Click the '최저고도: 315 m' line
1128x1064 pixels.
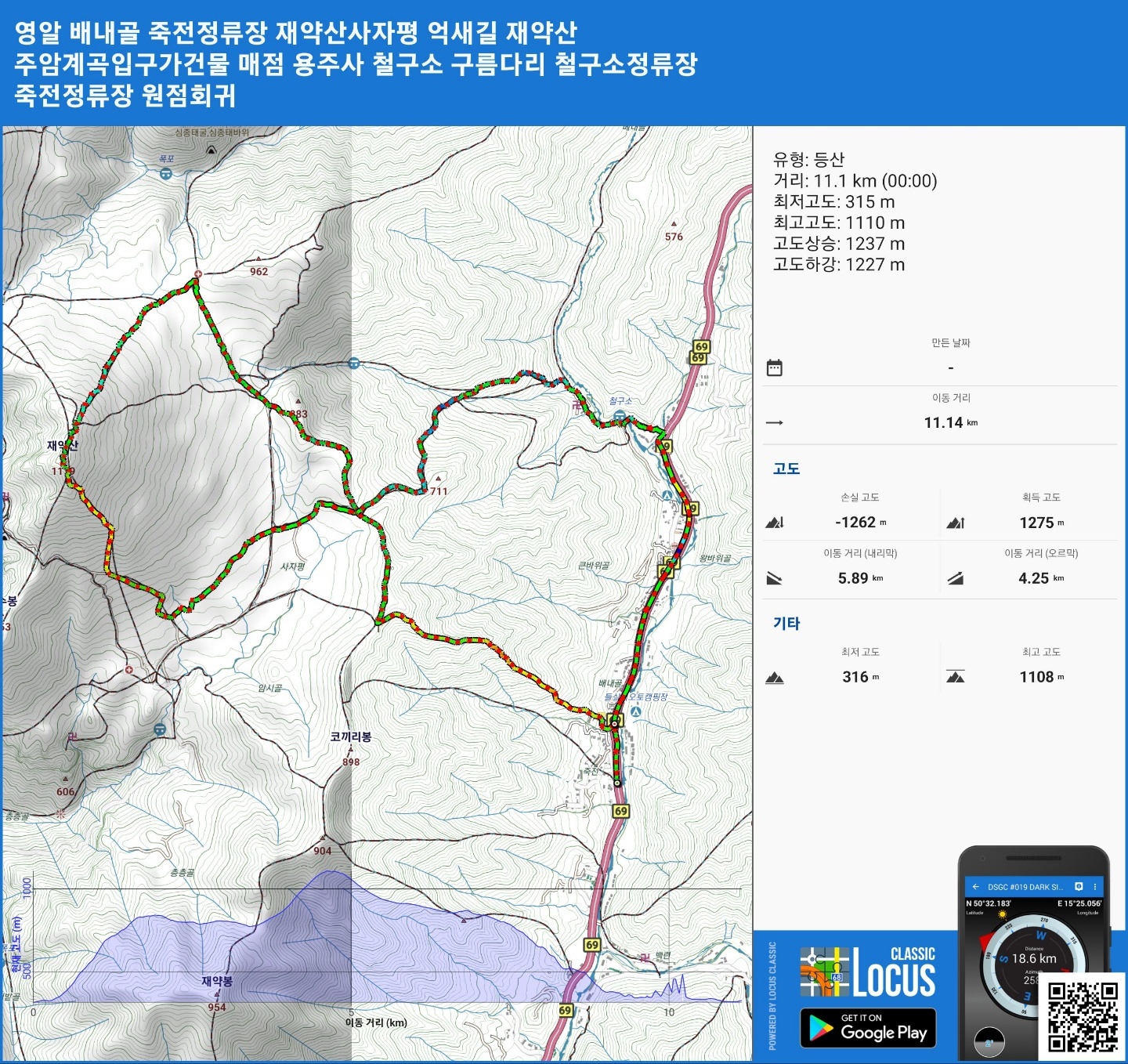pyautogui.click(x=834, y=202)
